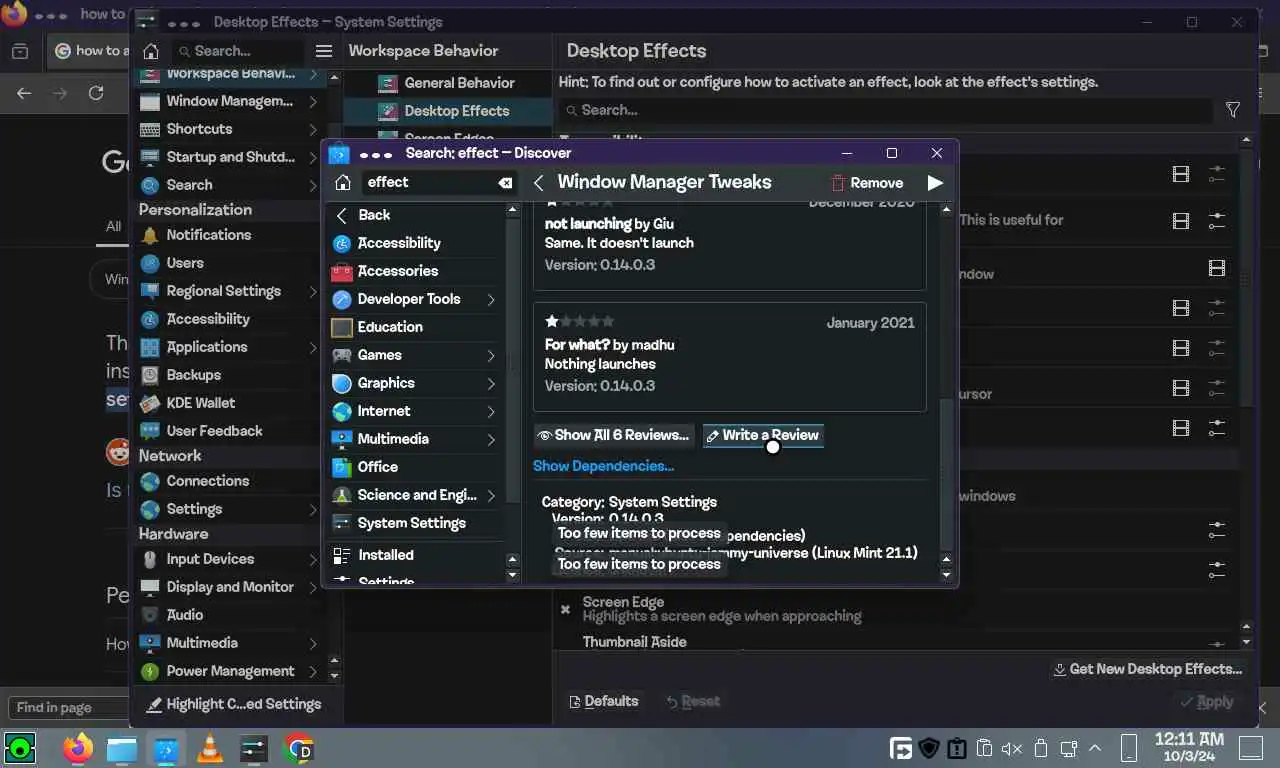
Task: Open Notifications settings
Action: pos(209,235)
